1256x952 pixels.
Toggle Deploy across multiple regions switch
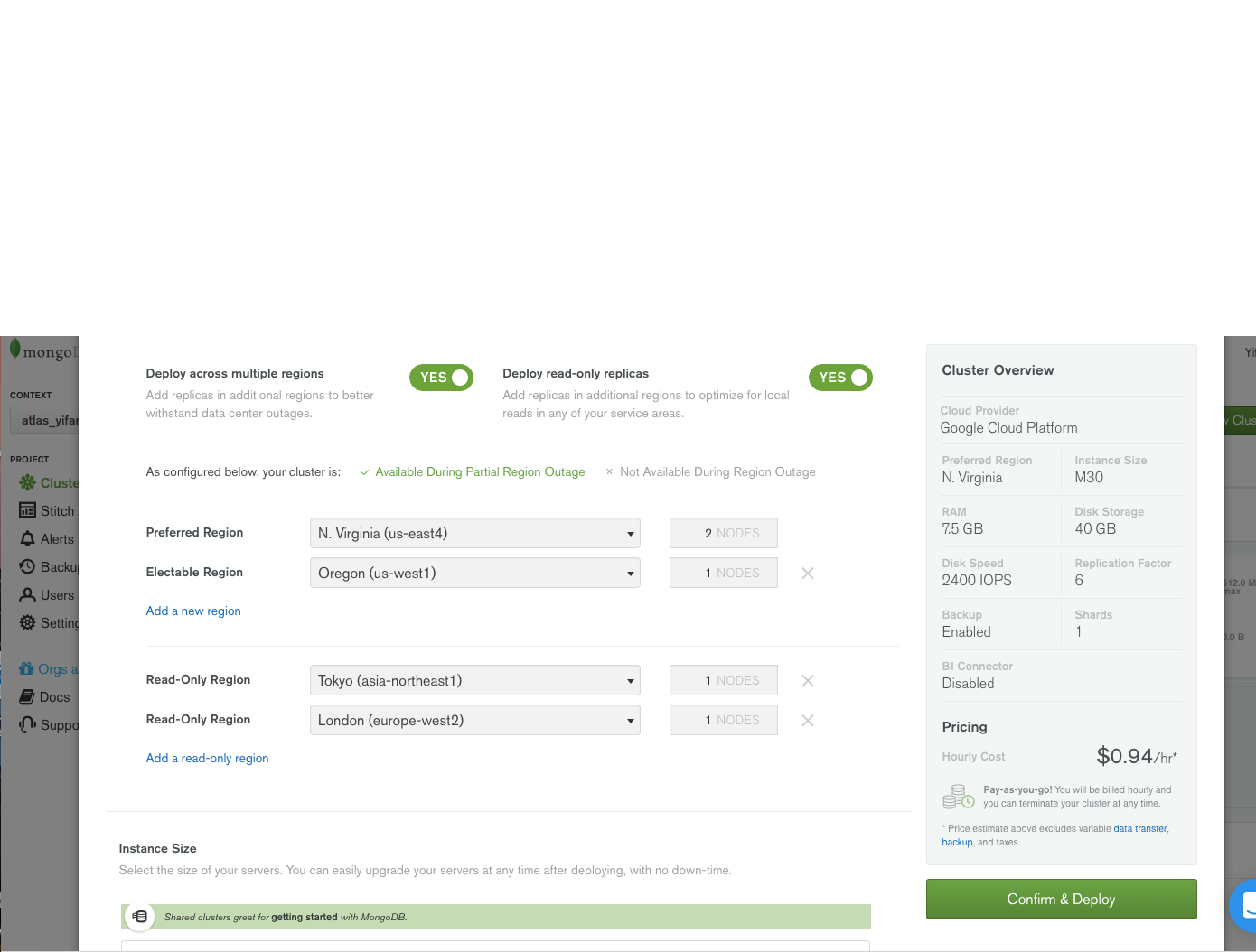point(441,378)
